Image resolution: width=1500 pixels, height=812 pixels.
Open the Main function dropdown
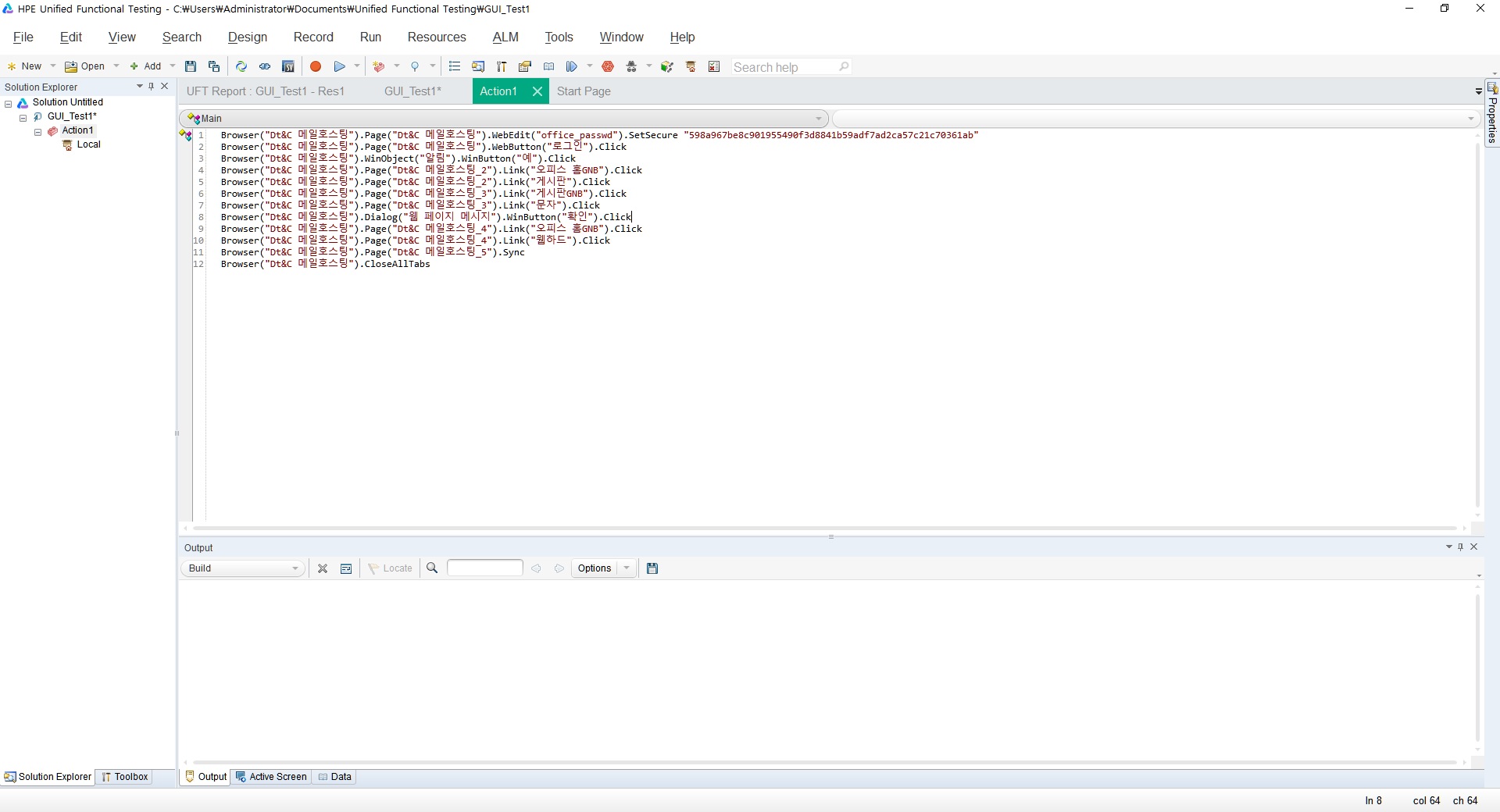(x=504, y=119)
